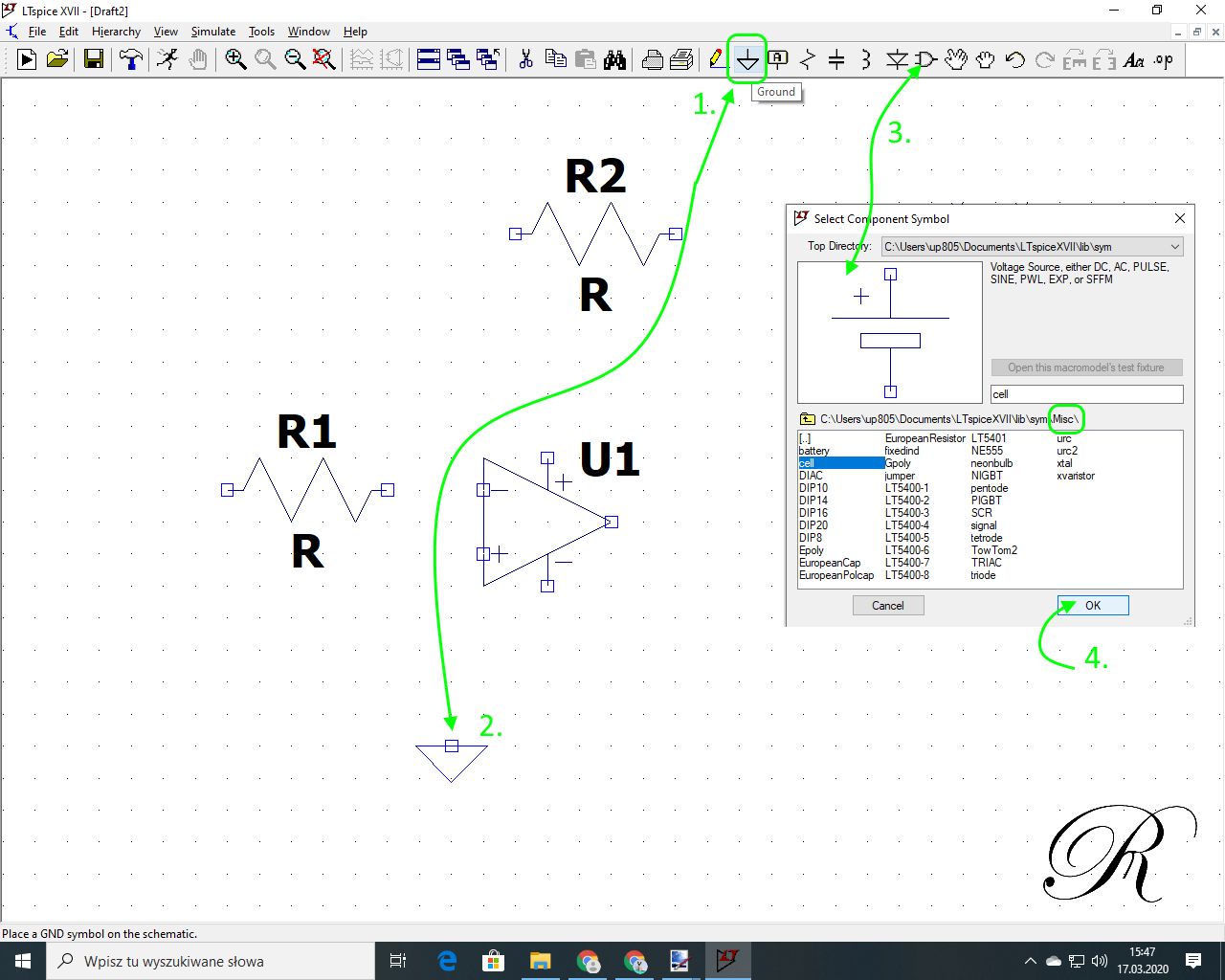Select the Move hand tool
This screenshot has height=980, width=1225.
click(x=955, y=59)
